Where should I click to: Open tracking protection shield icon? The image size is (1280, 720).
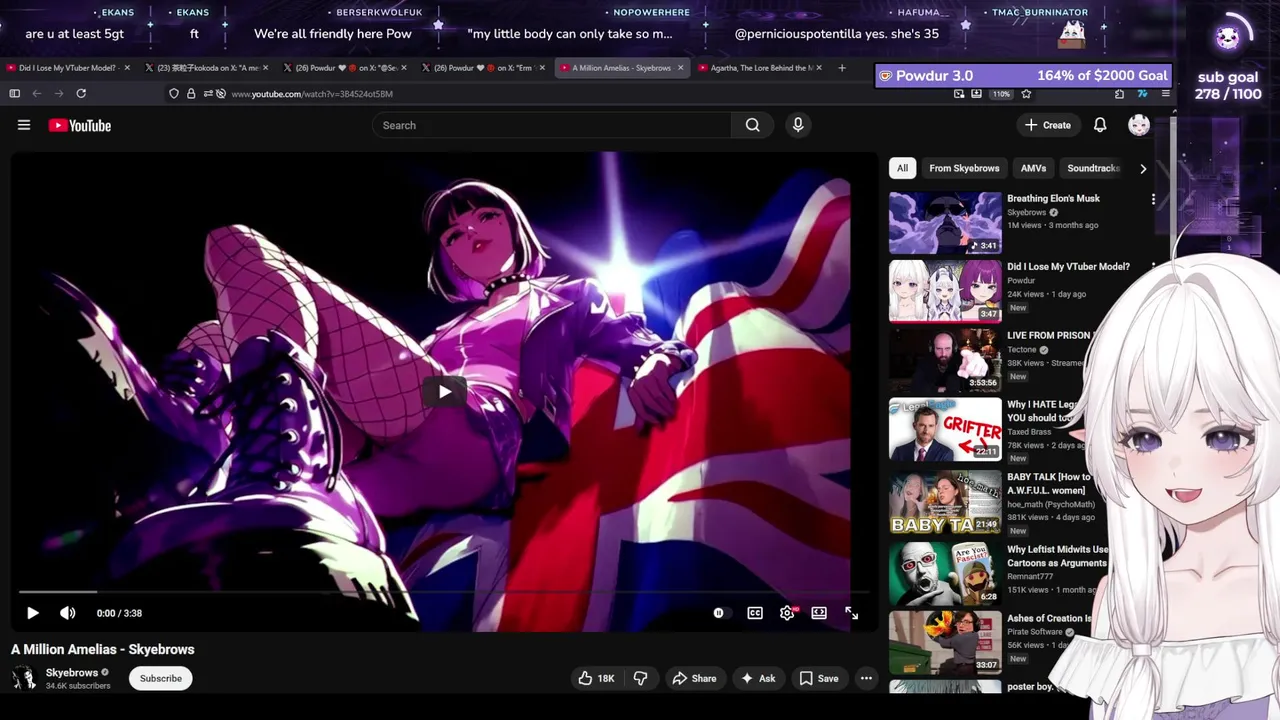pos(174,93)
